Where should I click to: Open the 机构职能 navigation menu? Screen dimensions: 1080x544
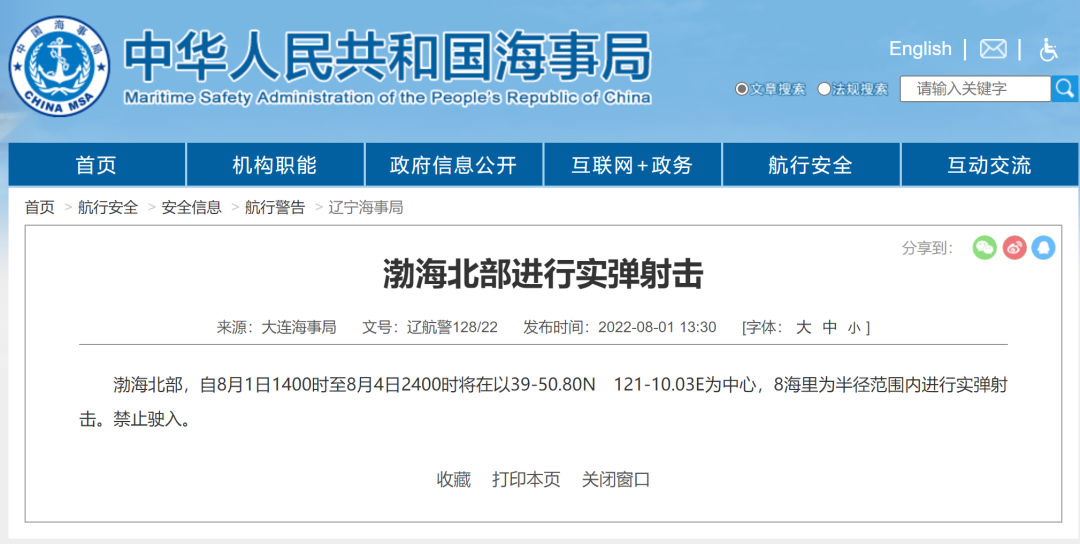point(275,165)
